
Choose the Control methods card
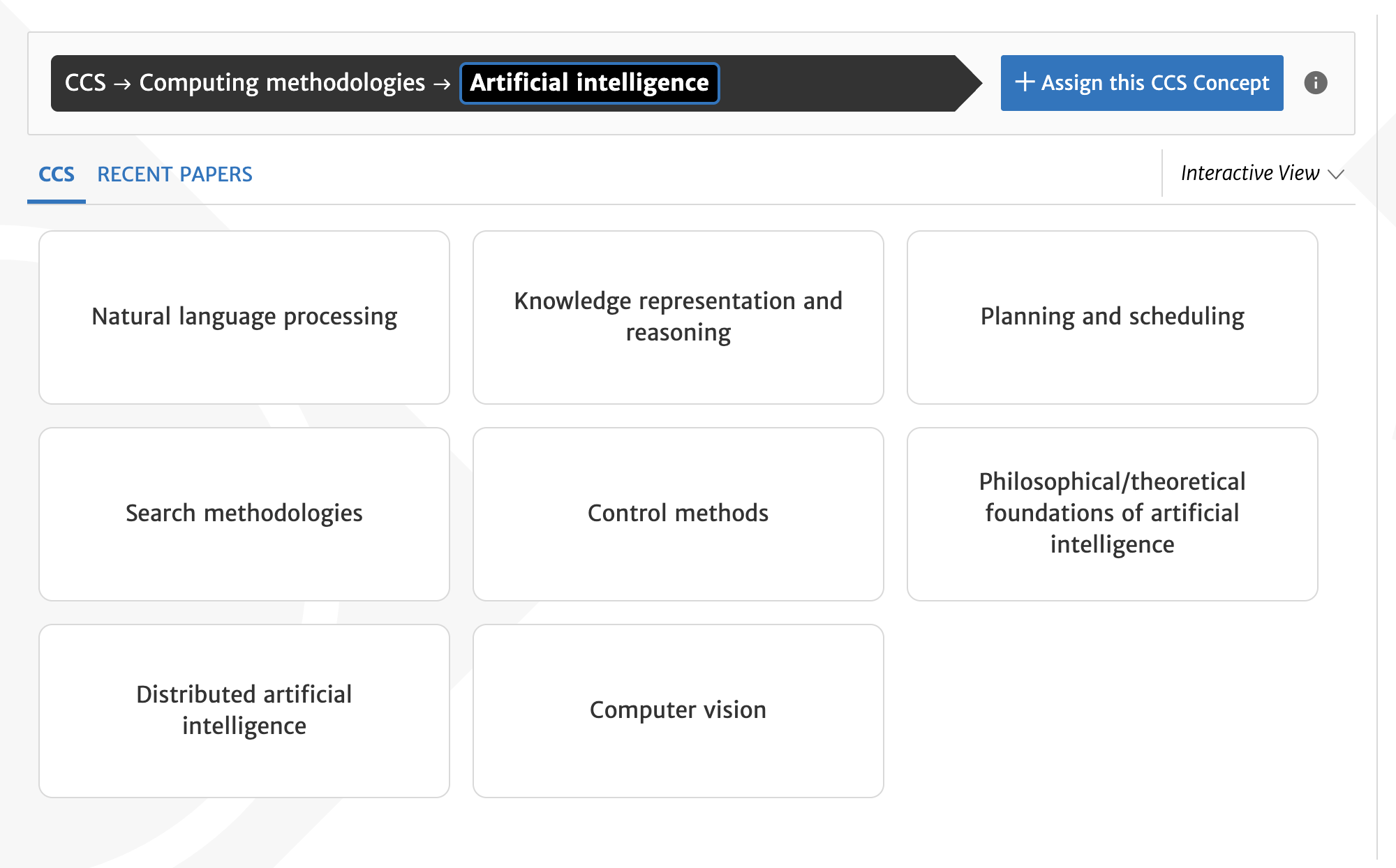tap(678, 514)
